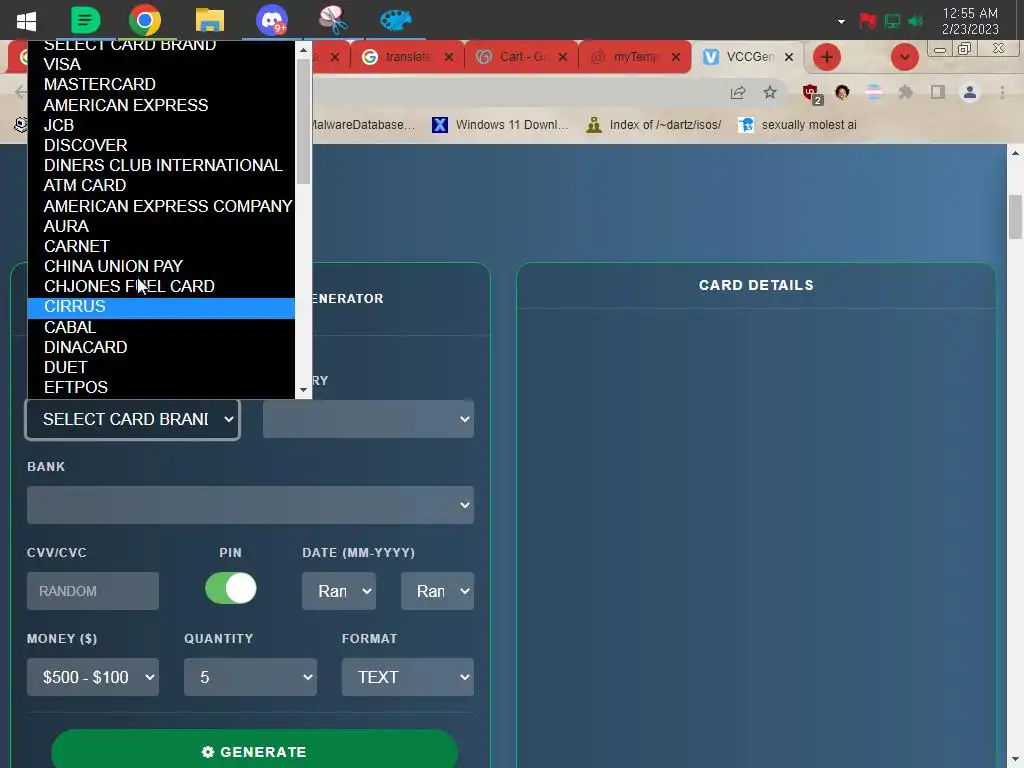Screen dimensions: 1024x768
Task: Click the share page icon
Action: click(738, 93)
